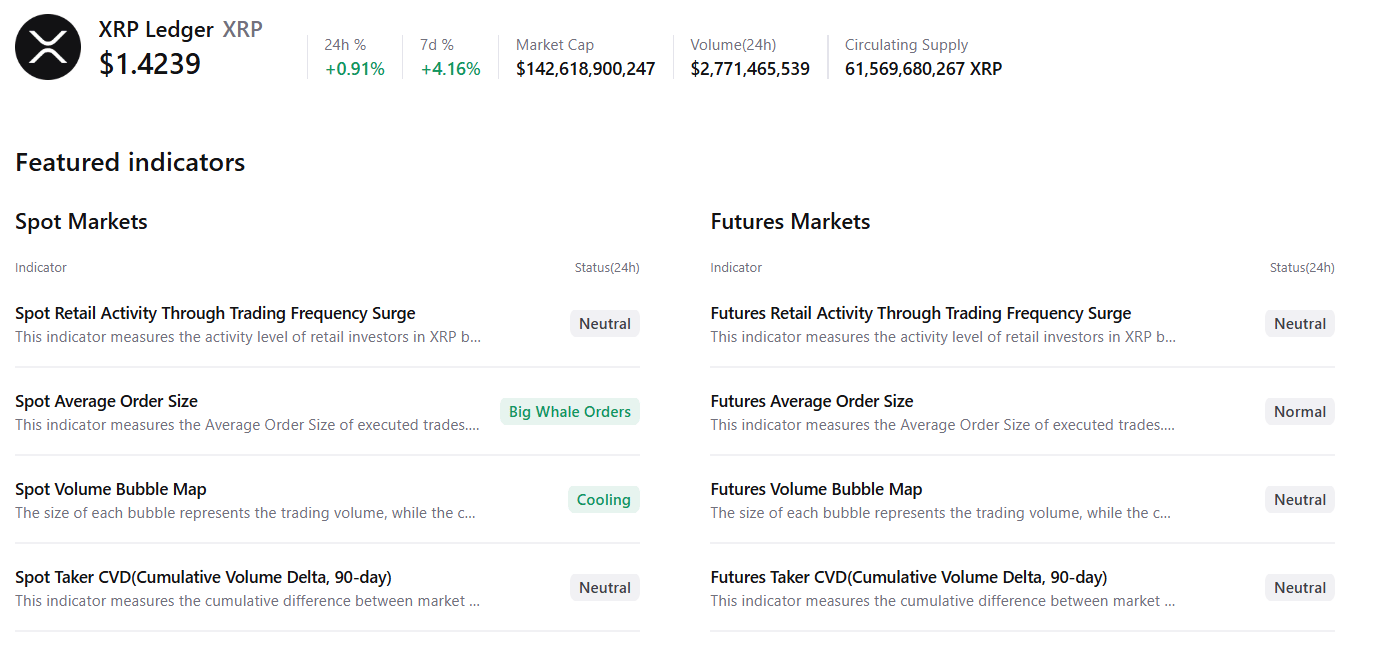
Task: Open the Futures Average Order Size indicator
Action: point(811,401)
